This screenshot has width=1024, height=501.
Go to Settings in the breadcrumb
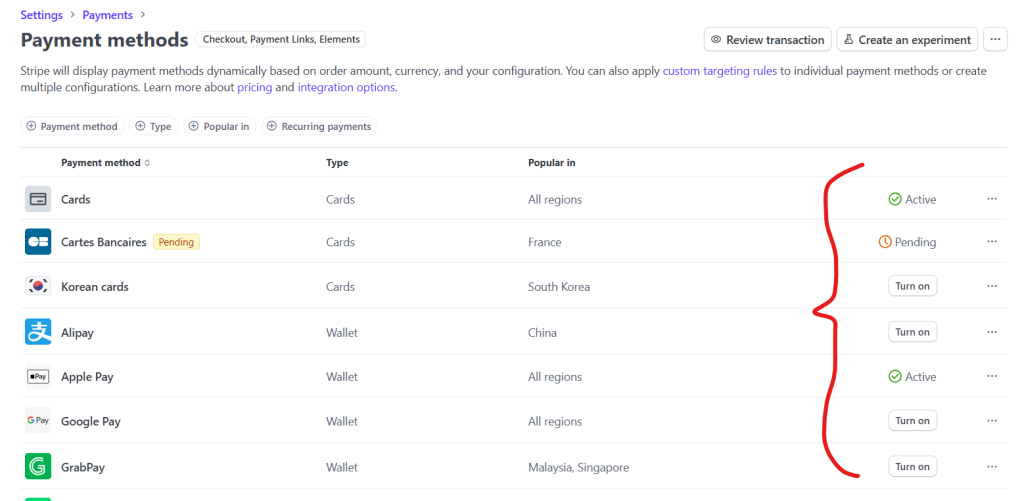(x=41, y=15)
